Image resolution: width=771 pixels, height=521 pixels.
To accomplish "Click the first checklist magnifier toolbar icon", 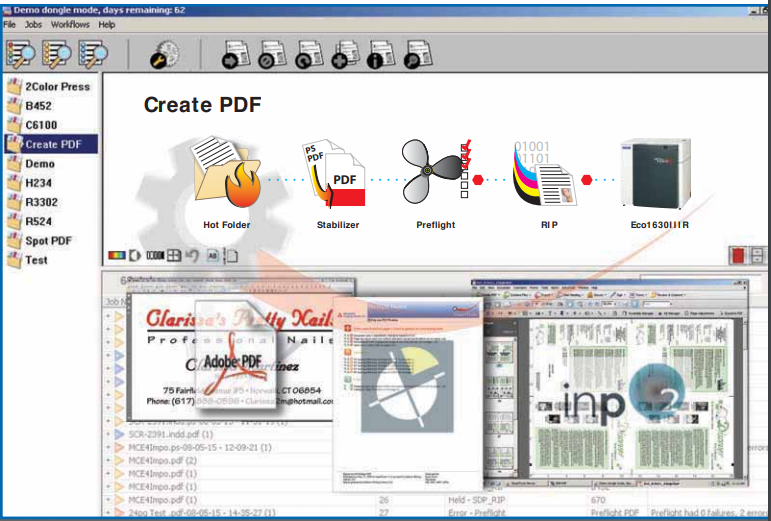I will click(20, 54).
